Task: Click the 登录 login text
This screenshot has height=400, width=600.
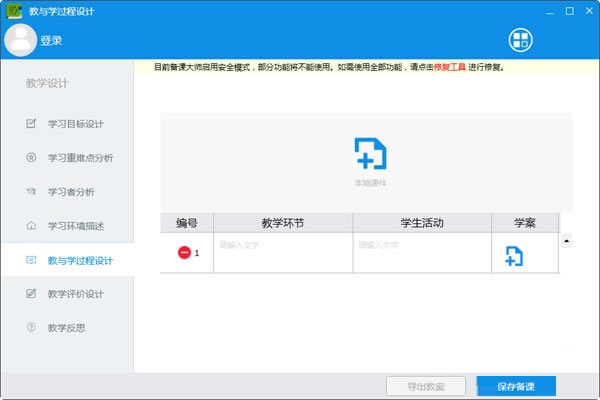Action: [52, 41]
